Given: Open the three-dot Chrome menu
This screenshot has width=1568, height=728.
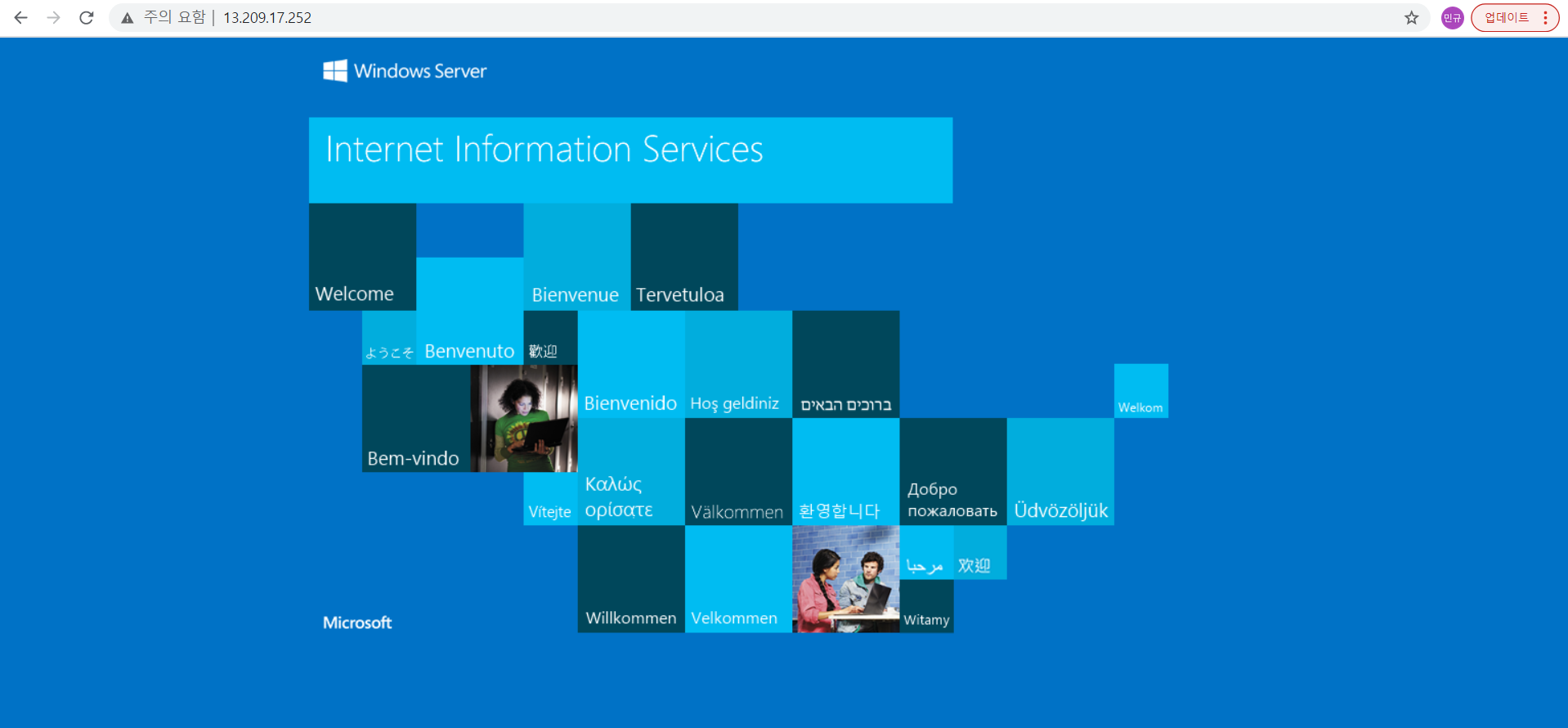Looking at the screenshot, I should pos(1545,17).
